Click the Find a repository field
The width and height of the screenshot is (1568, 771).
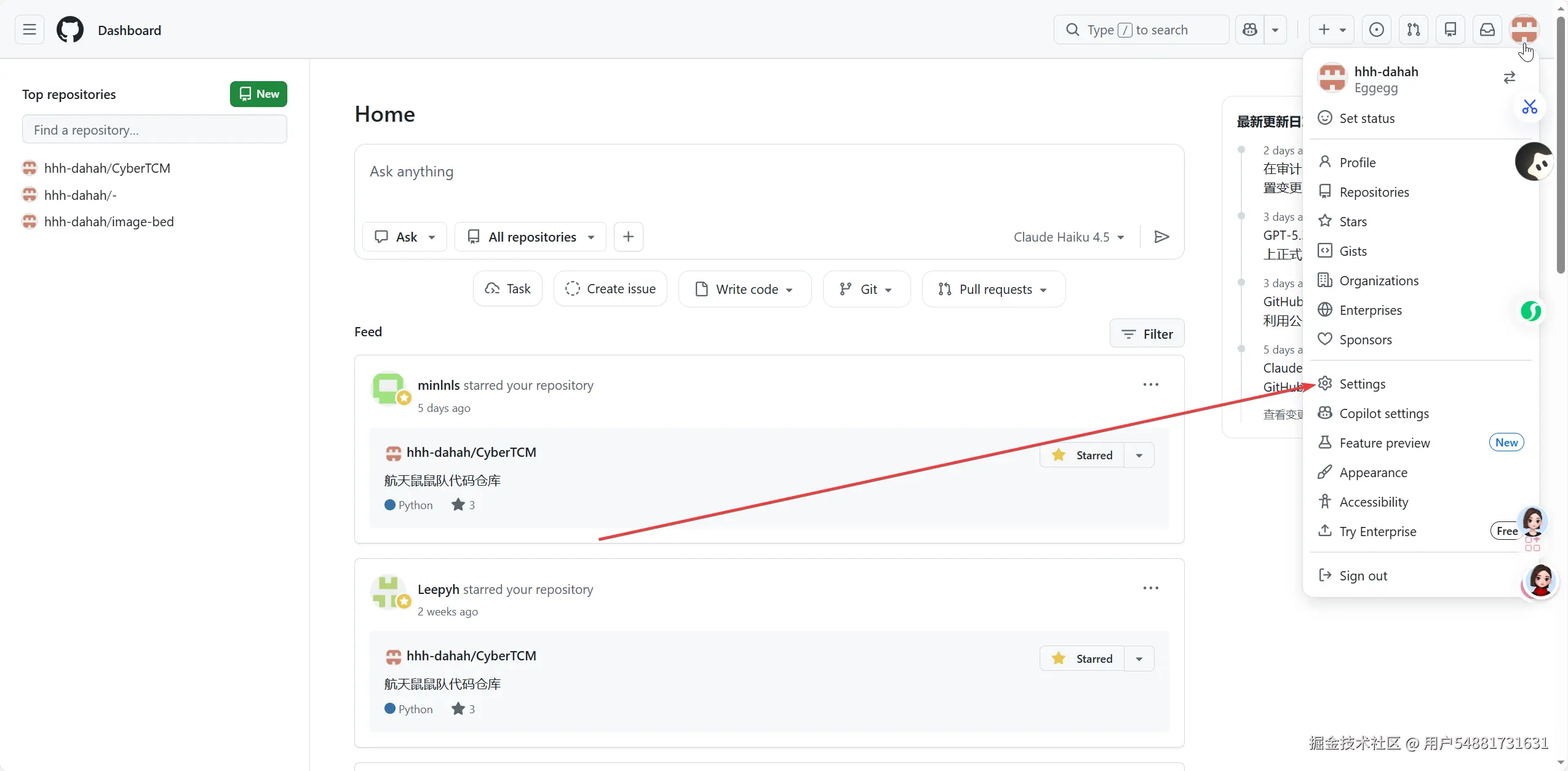click(x=154, y=130)
